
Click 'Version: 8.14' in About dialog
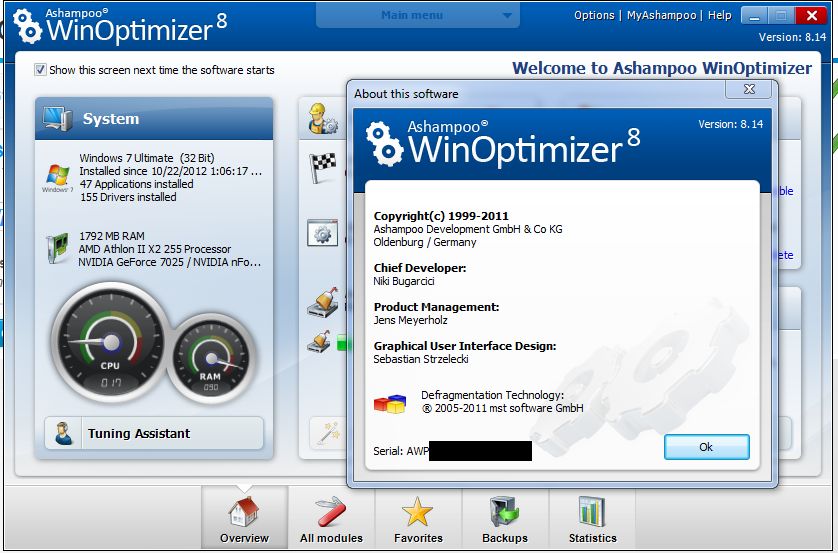[x=731, y=124]
